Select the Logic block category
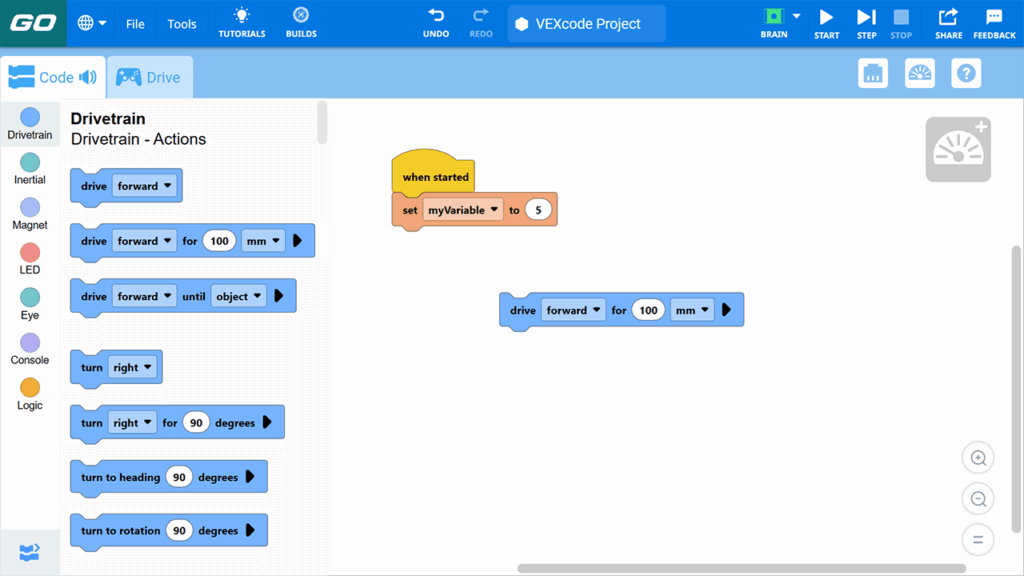The width and height of the screenshot is (1024, 576). pyautogui.click(x=30, y=394)
